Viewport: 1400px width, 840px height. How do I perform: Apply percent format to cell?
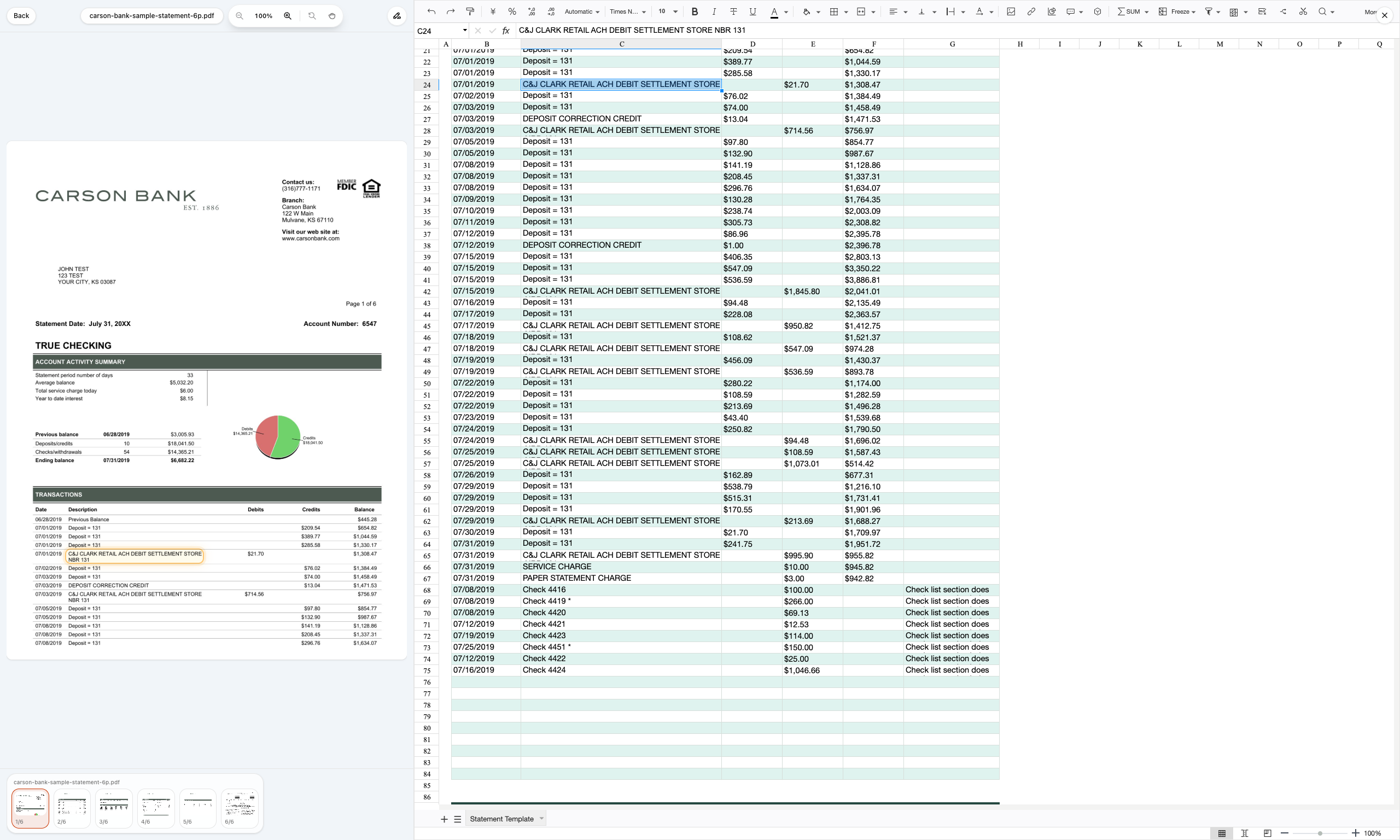coord(512,11)
